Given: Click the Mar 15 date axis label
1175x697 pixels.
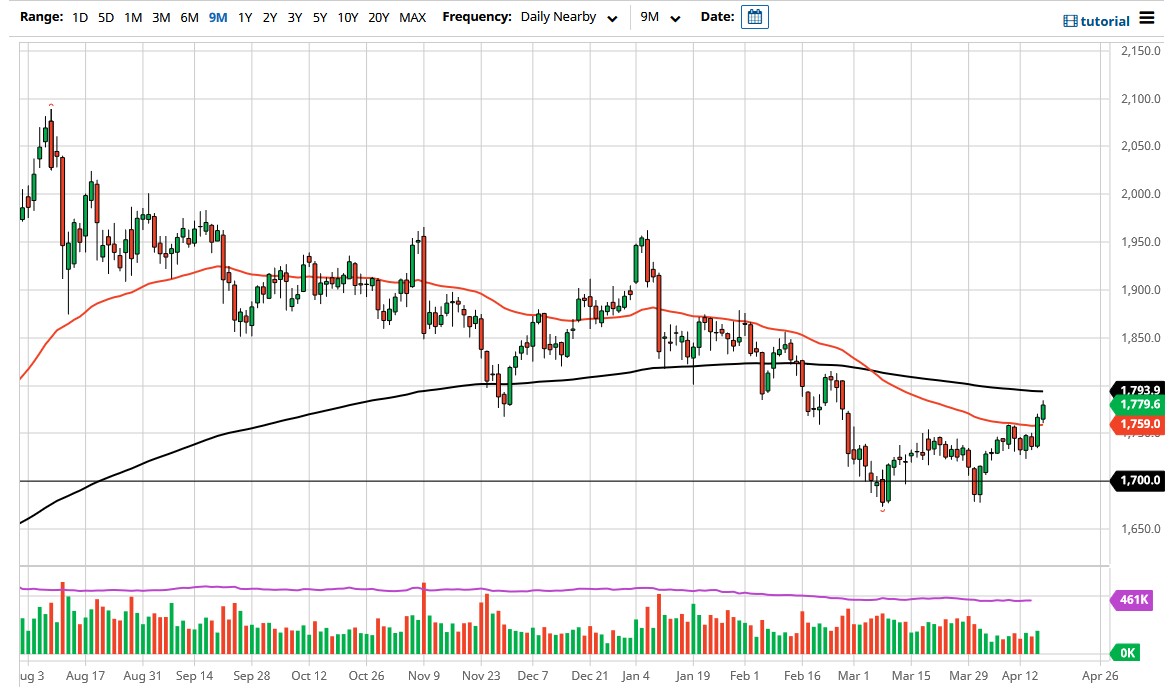Looking at the screenshot, I should 911,676.
